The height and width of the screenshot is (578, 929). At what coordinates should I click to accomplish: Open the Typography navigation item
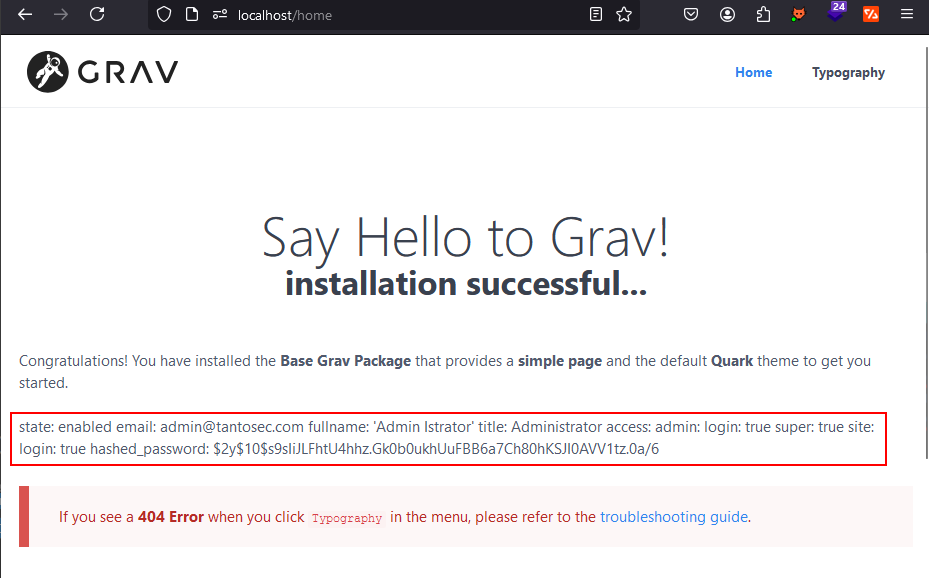pyautogui.click(x=848, y=73)
